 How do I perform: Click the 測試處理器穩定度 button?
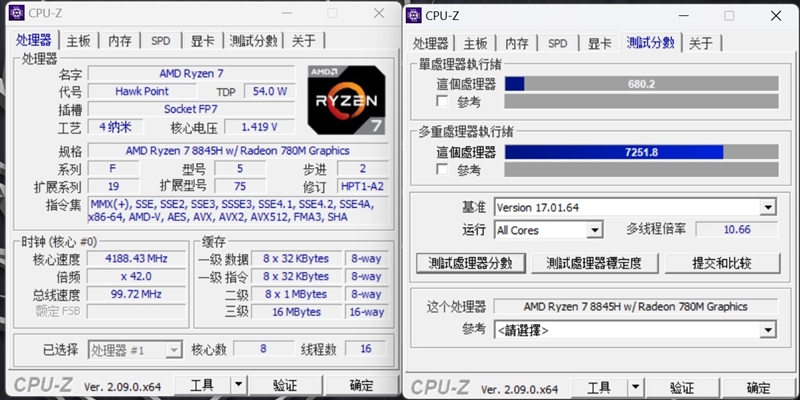pyautogui.click(x=594, y=263)
